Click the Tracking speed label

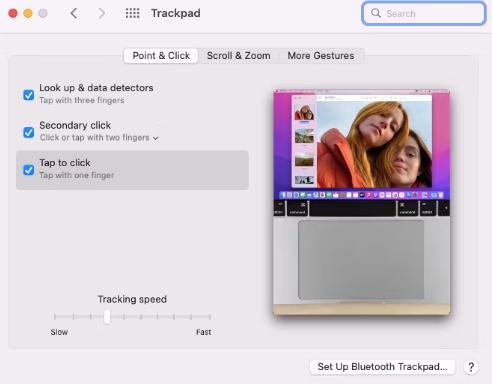tap(132, 299)
